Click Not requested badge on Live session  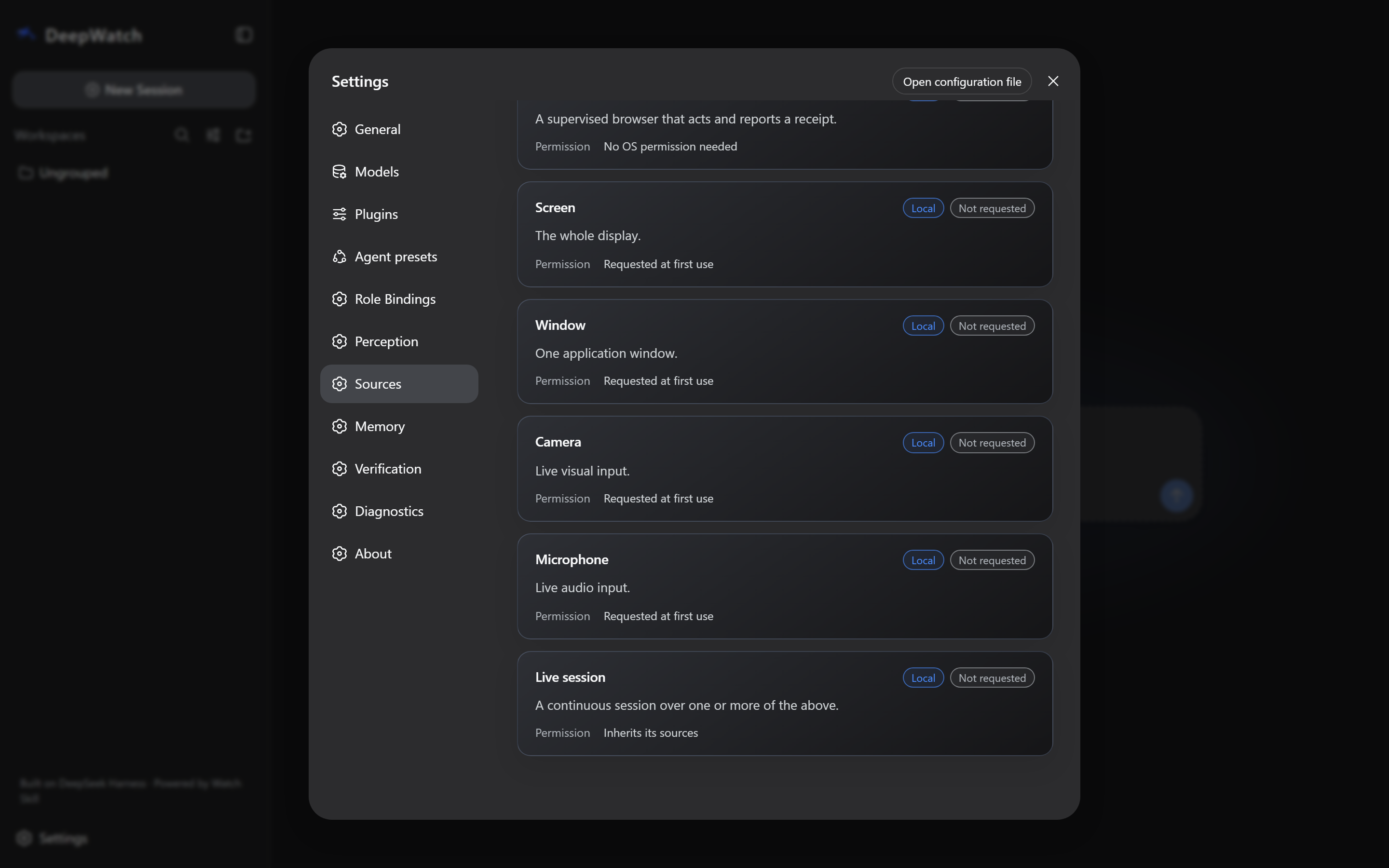(x=992, y=678)
